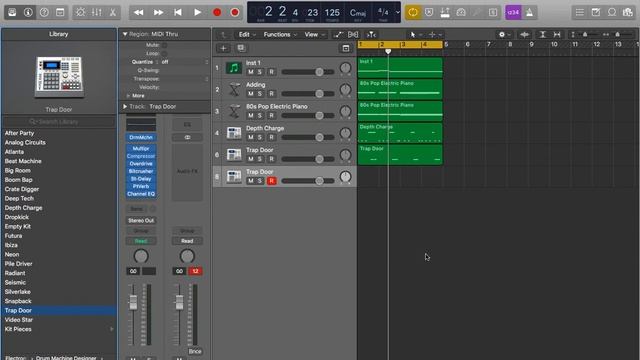Go to beginning of project

pos(178,13)
